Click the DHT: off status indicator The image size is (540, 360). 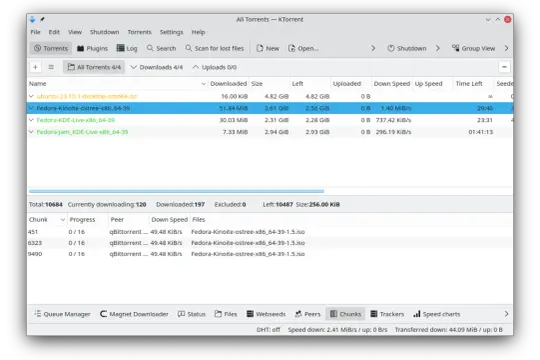tap(268, 330)
